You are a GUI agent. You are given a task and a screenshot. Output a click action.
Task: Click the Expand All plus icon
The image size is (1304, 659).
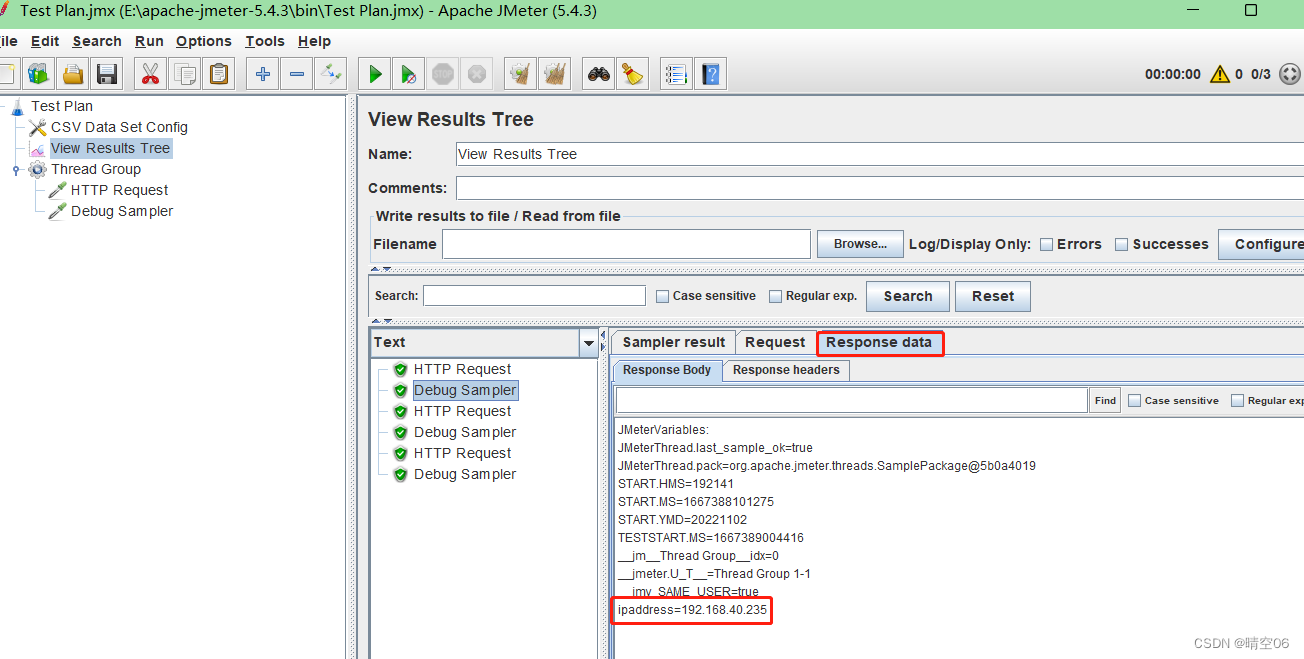tap(262, 74)
